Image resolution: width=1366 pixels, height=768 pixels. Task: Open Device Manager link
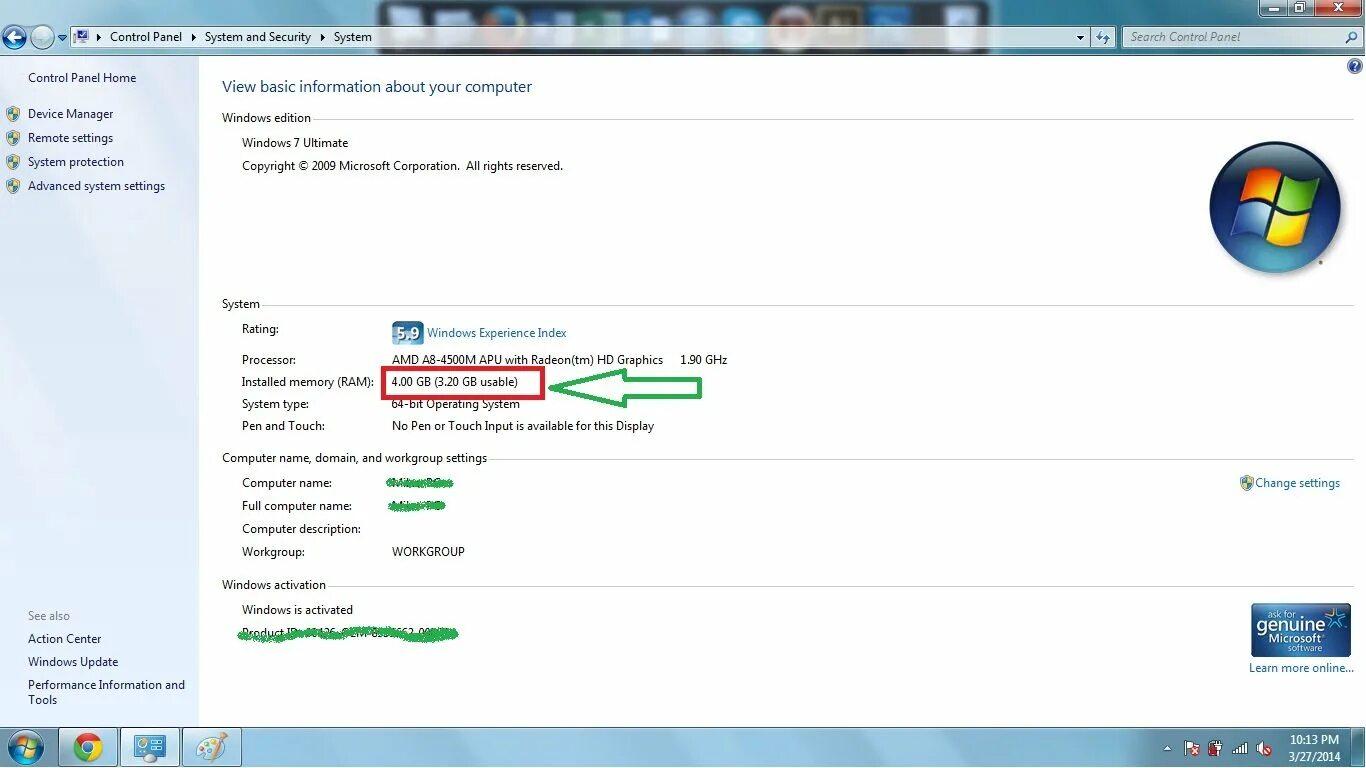point(70,114)
